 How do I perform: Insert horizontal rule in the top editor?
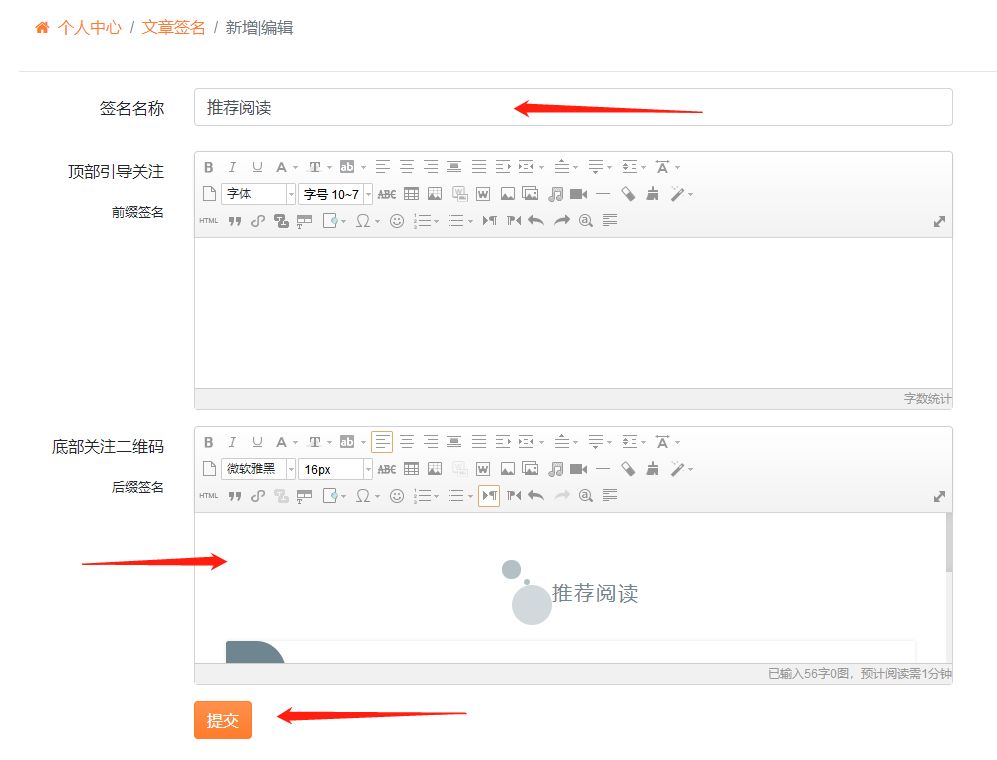point(603,194)
